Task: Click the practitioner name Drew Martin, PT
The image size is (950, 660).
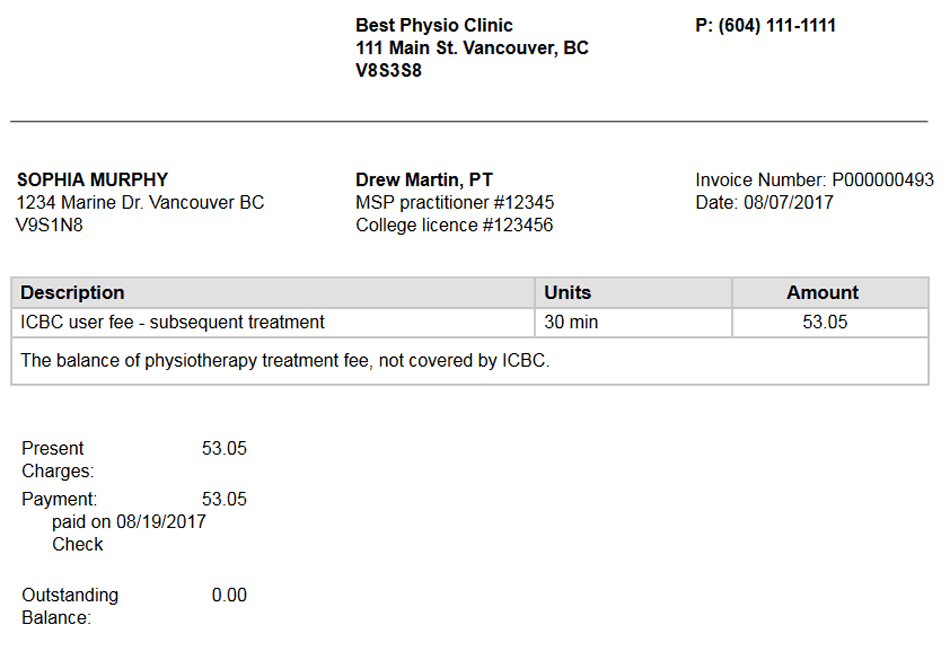Action: pyautogui.click(x=424, y=180)
